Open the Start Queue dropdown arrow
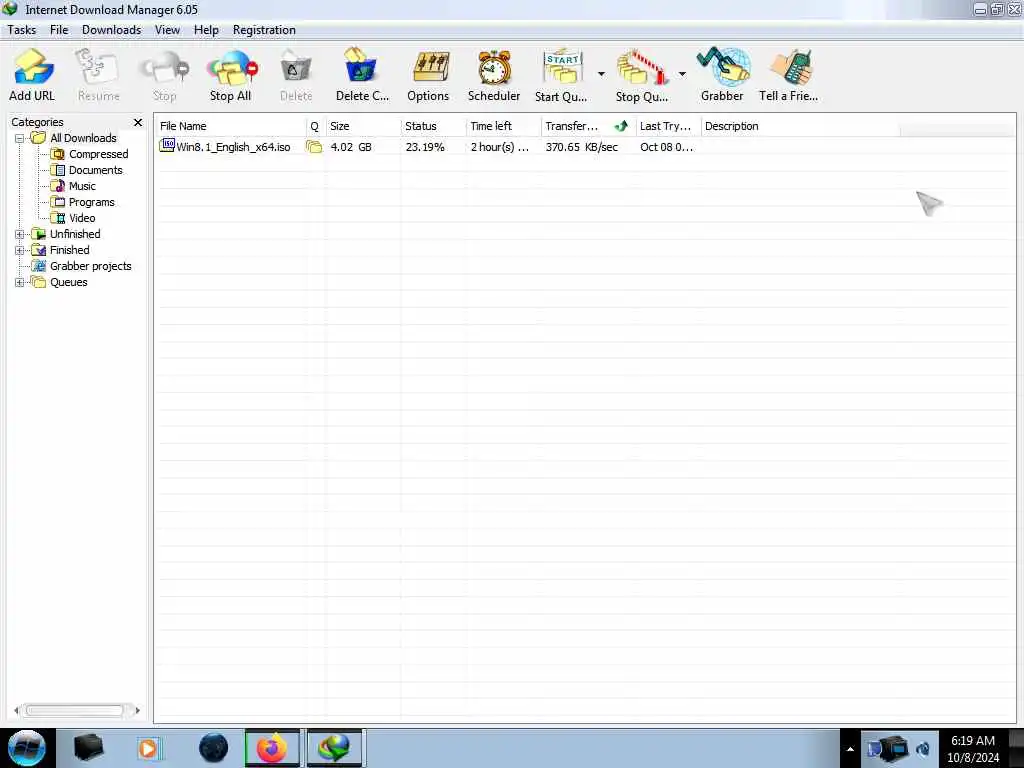The width and height of the screenshot is (1024, 768). tap(601, 74)
